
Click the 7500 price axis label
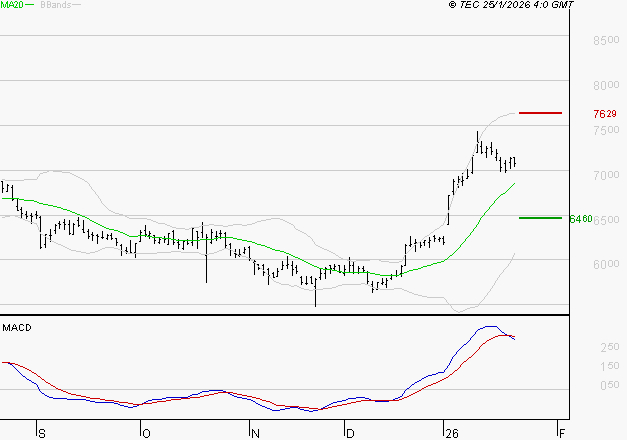click(606, 130)
